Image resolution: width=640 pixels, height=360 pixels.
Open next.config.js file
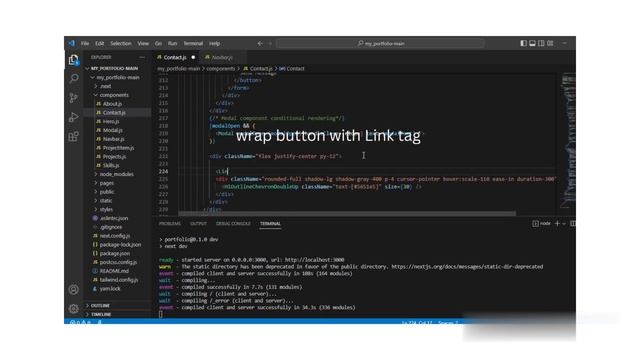coord(115,236)
